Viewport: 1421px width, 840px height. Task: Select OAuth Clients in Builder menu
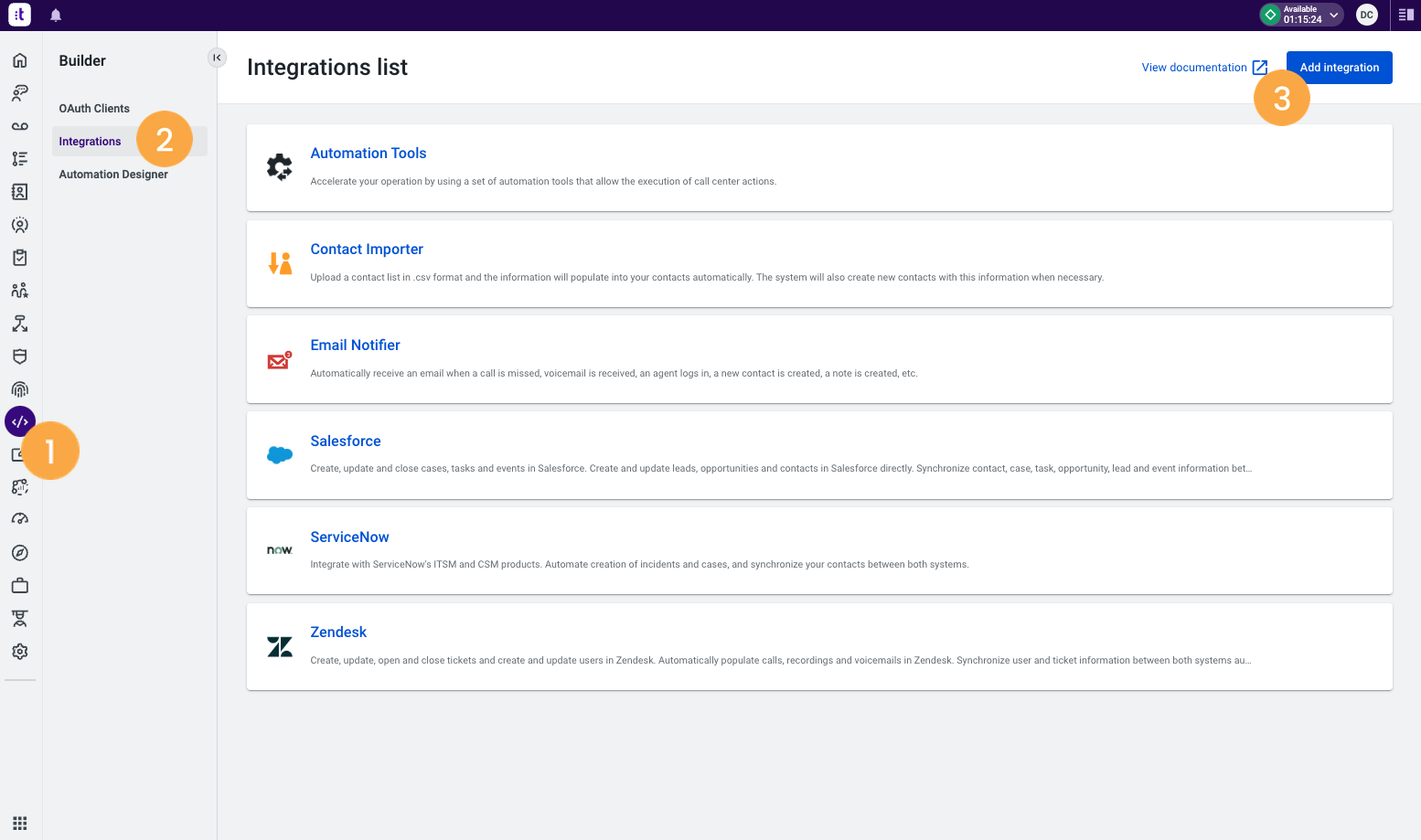point(94,108)
